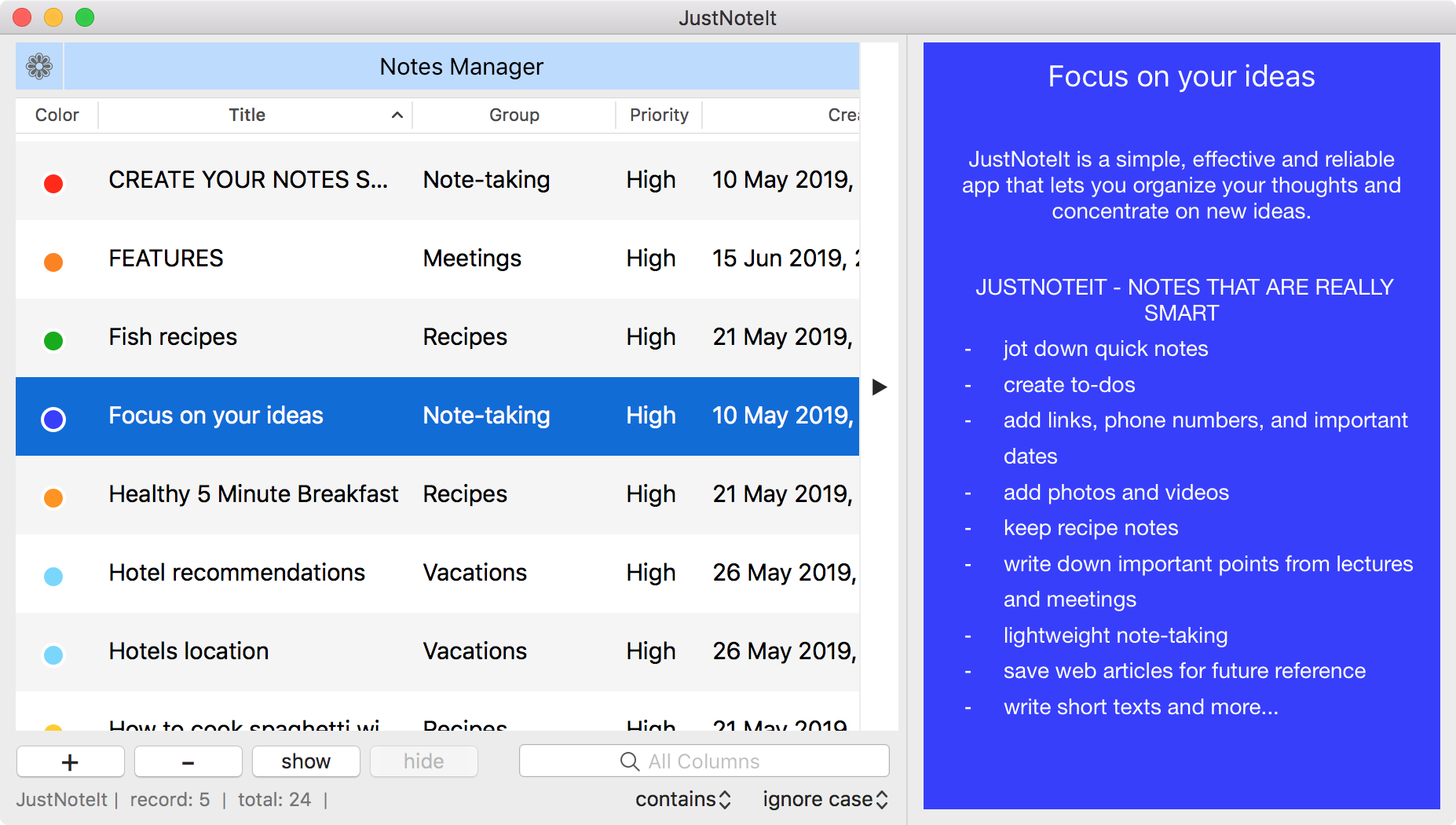The width and height of the screenshot is (1456, 825).
Task: Select the FEATURES note title
Action: [x=166, y=258]
